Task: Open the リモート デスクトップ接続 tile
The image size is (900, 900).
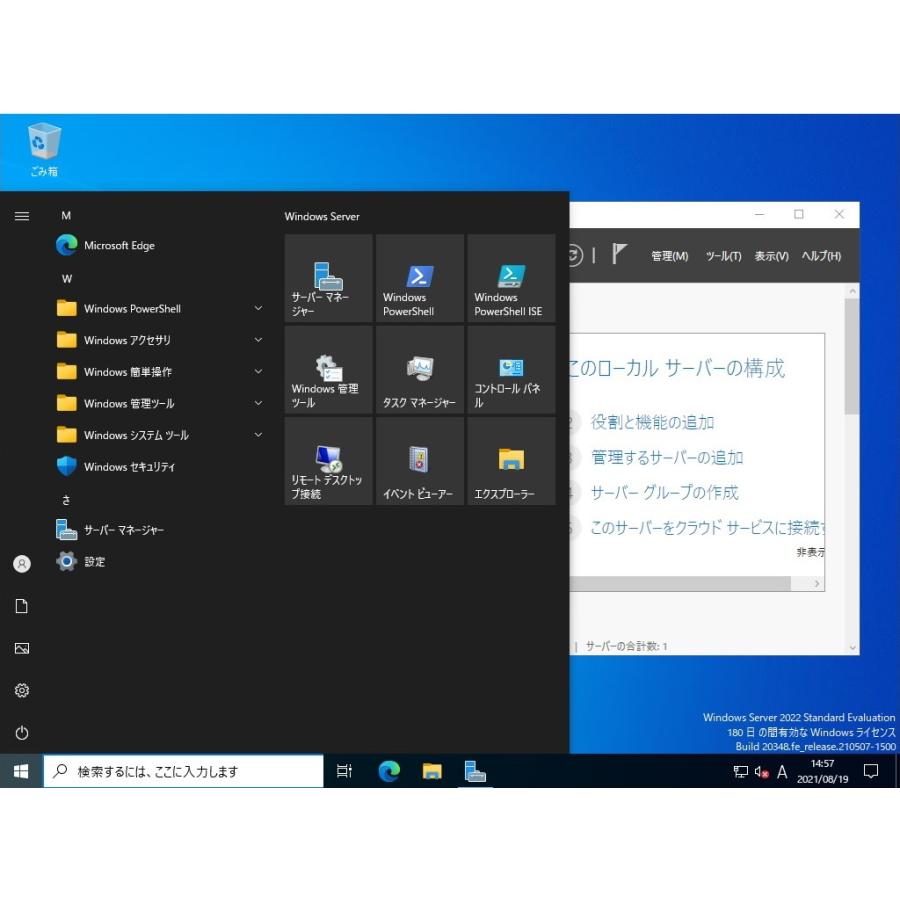Action: tap(328, 461)
